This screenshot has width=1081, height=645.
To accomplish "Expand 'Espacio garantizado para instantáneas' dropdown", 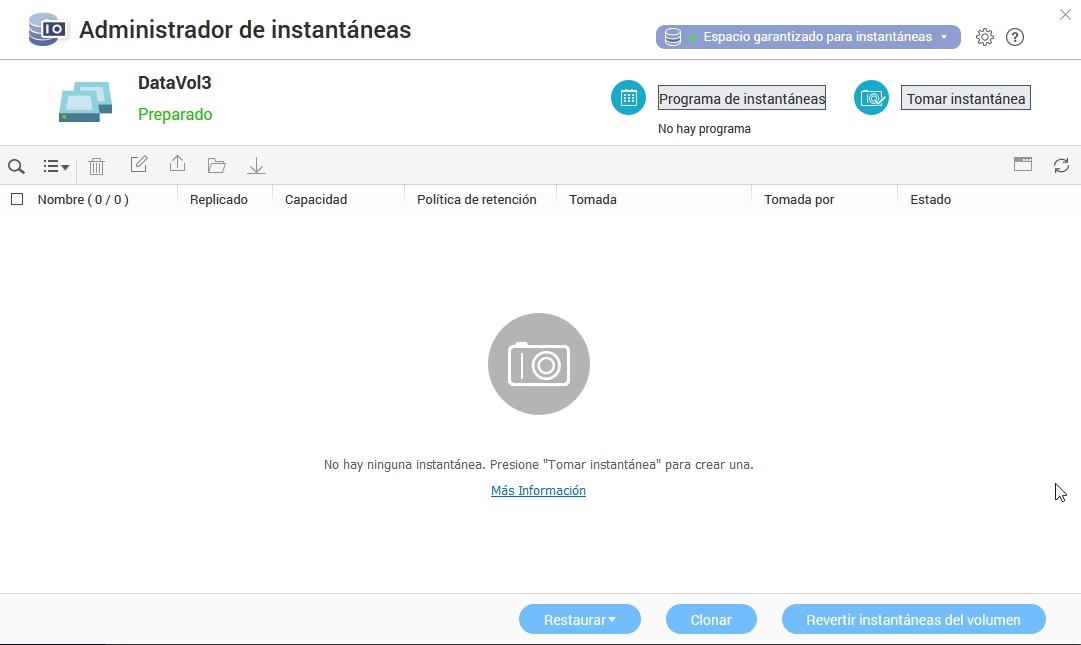I will [x=808, y=37].
